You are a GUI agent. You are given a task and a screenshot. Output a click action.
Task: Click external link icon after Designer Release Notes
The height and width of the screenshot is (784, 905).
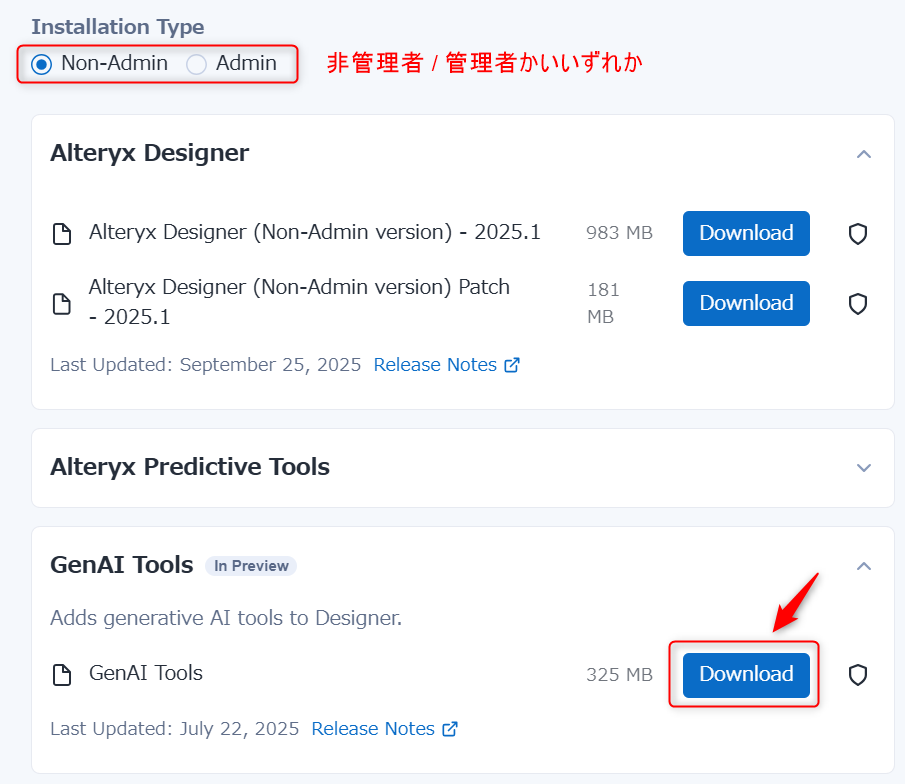(x=512, y=365)
